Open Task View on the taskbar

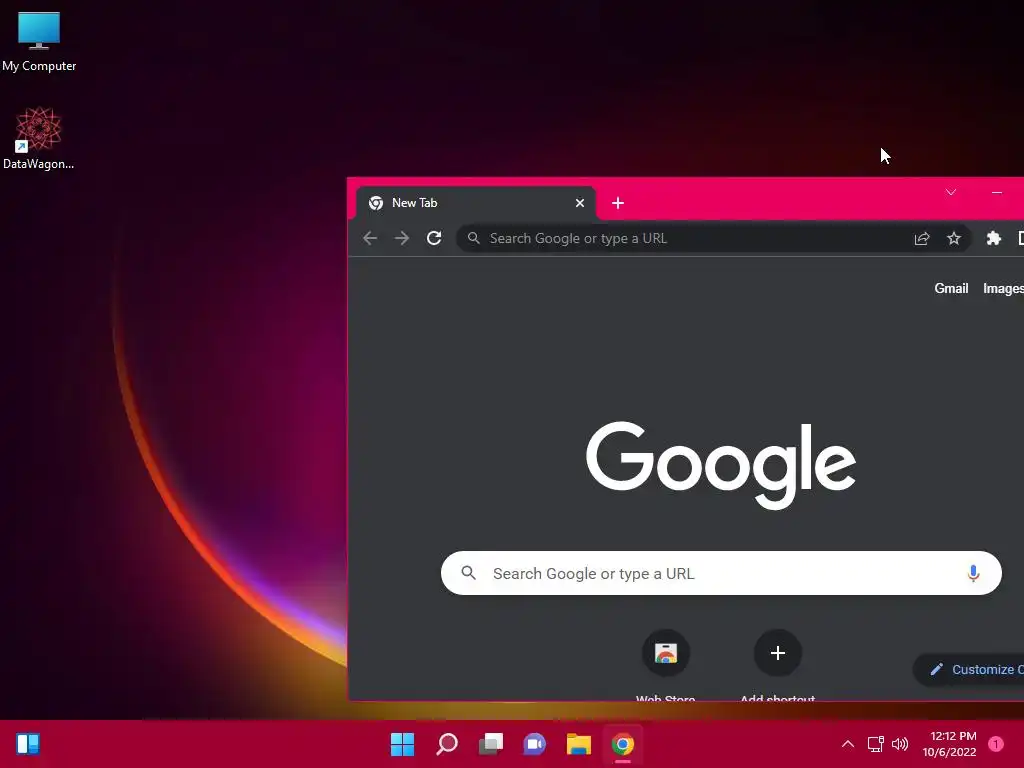click(490, 744)
